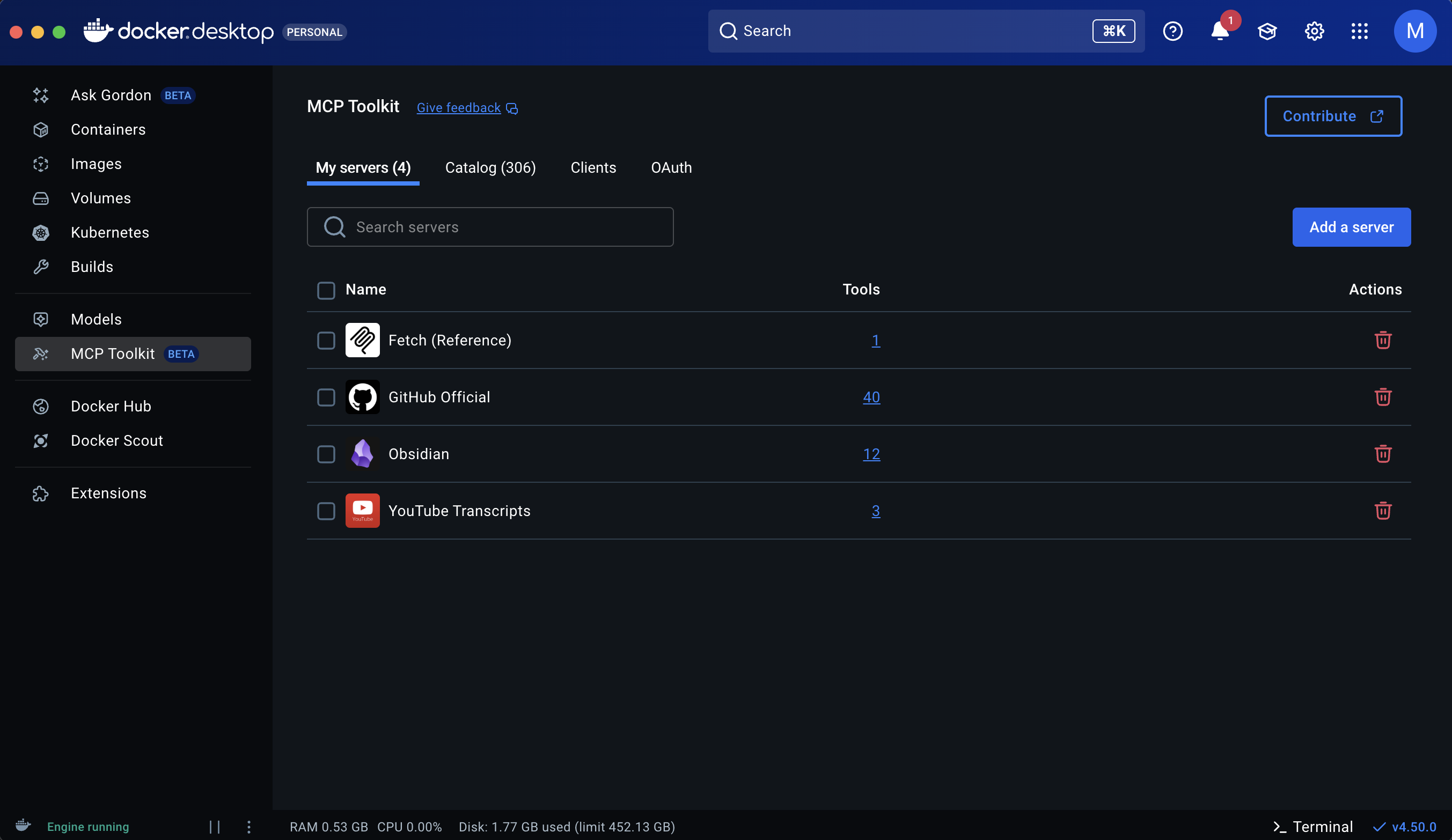
Task: Open the 40 tools link for GitHub
Action: (x=871, y=397)
